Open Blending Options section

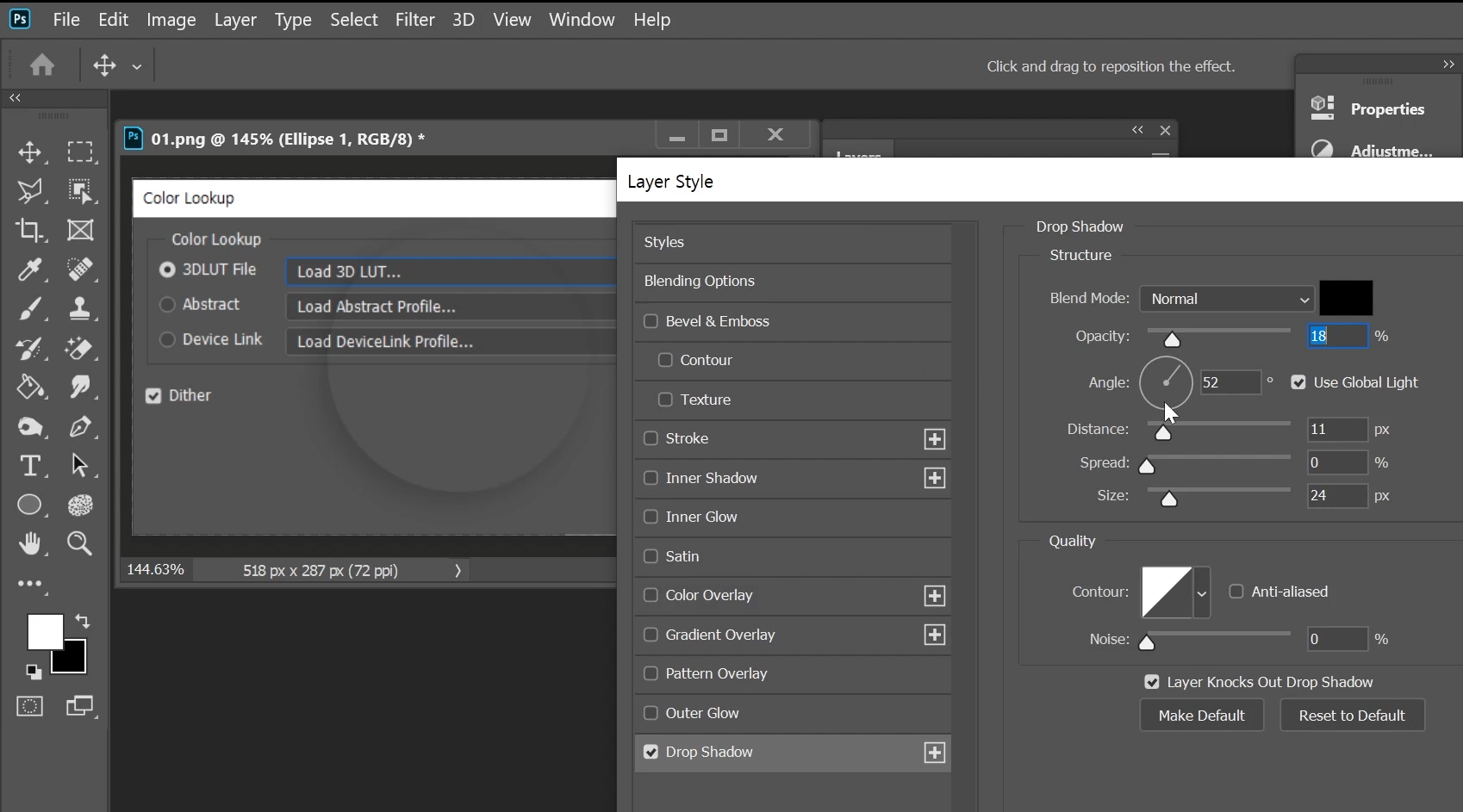(x=793, y=281)
